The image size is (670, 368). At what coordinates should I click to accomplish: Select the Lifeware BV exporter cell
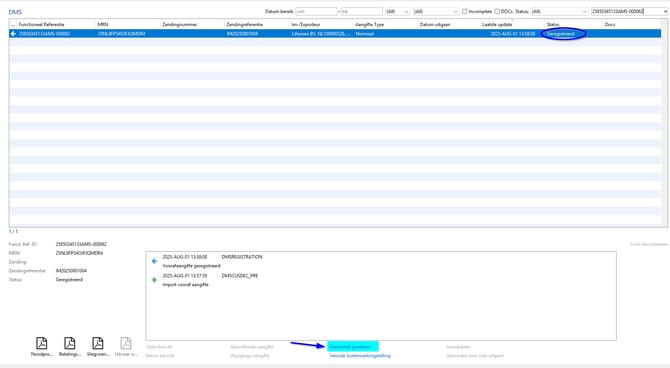click(x=320, y=33)
